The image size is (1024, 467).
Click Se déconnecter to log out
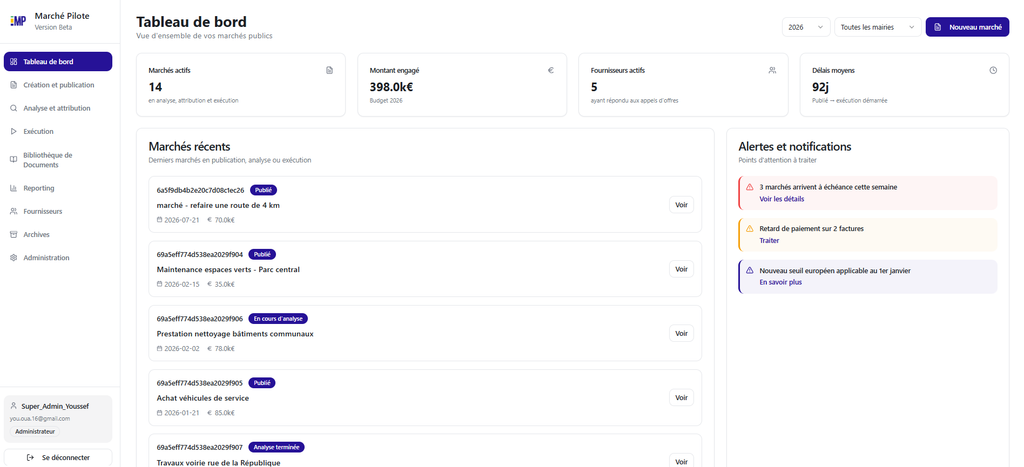(58, 458)
